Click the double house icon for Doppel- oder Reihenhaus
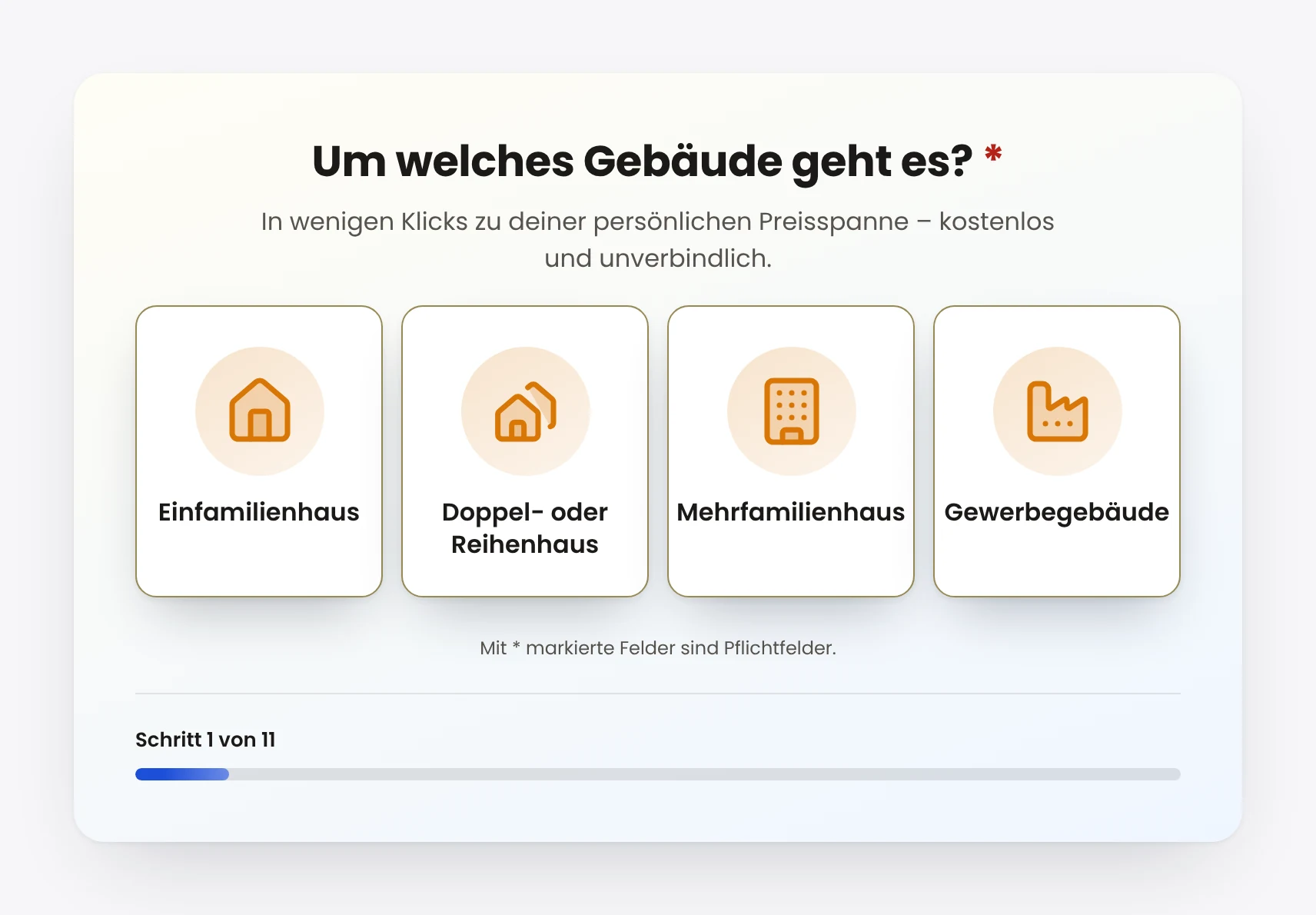 (526, 411)
